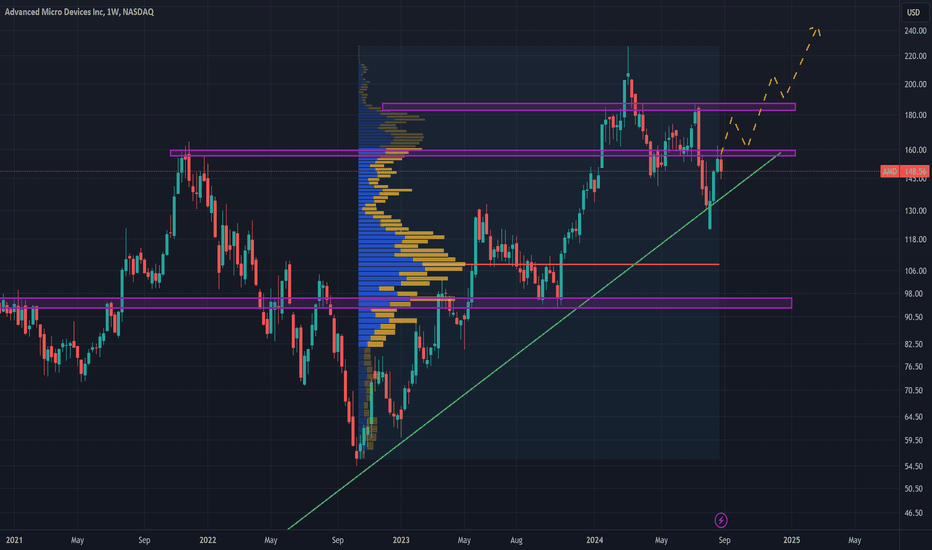Click the 70.50 price axis label
Screen dimensions: 932x550
915,391
